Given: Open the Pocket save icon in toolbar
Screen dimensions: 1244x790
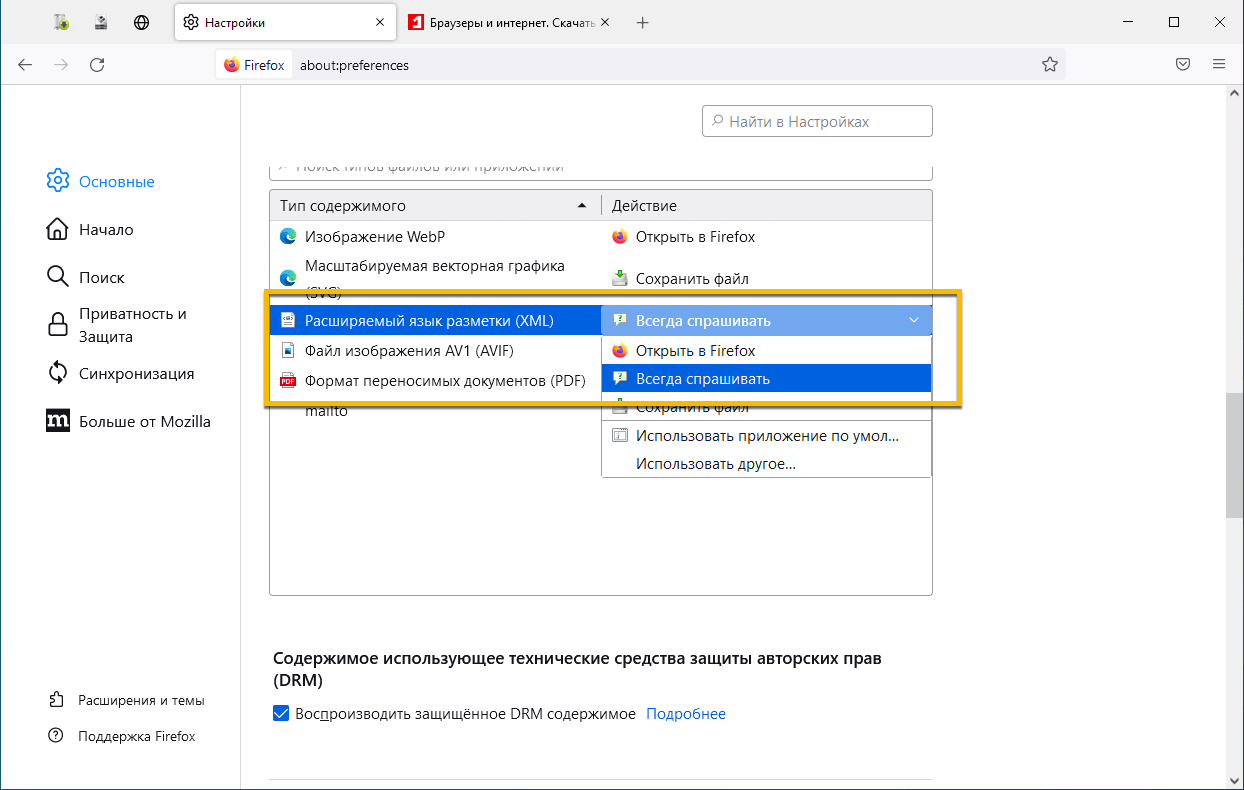Looking at the screenshot, I should point(1182,65).
